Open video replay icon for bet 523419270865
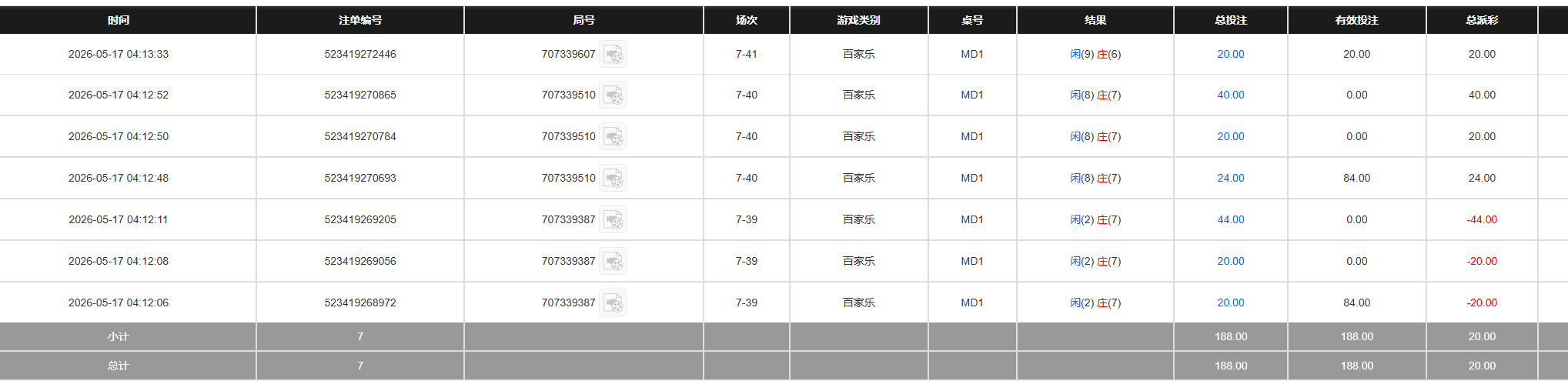The width and height of the screenshot is (1568, 381). [x=613, y=95]
